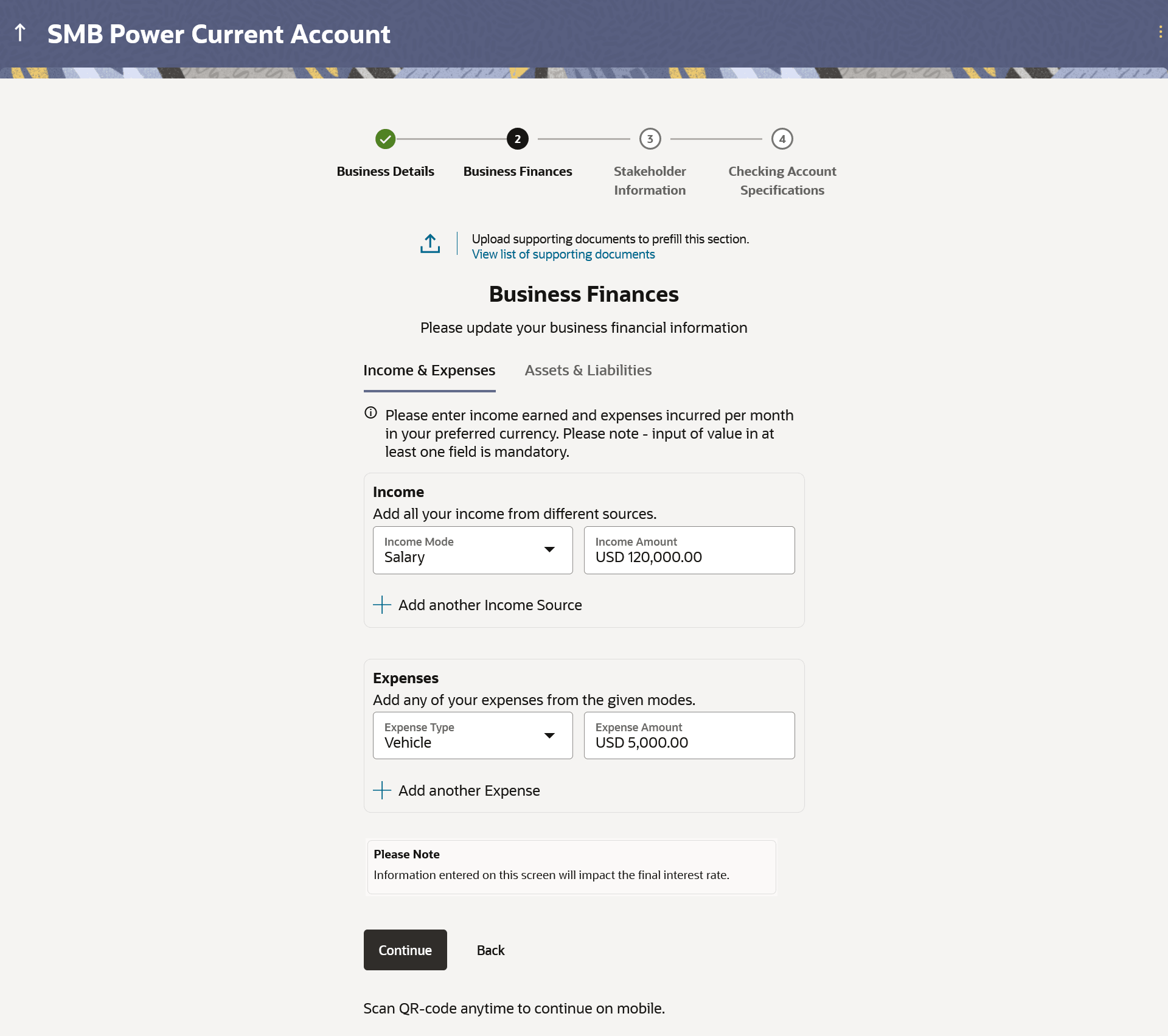Select step 4 Checking Account Specifications circle
This screenshot has width=1168, height=1036.
pyautogui.click(x=782, y=139)
